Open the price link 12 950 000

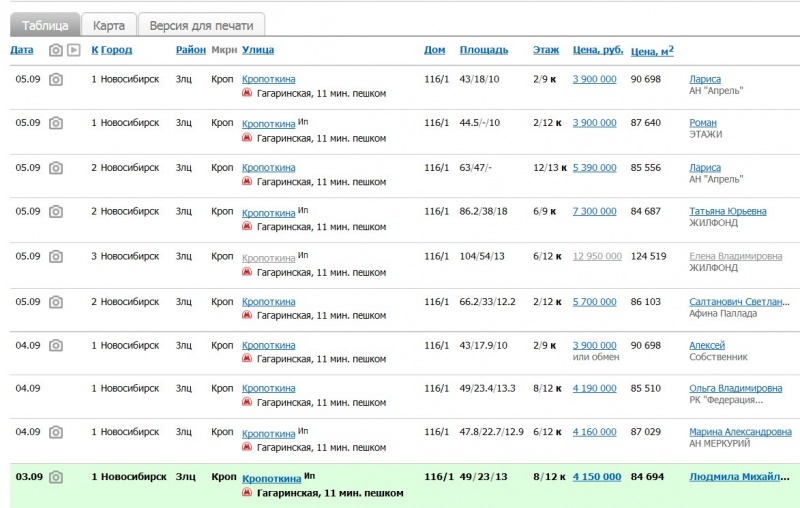pos(597,256)
